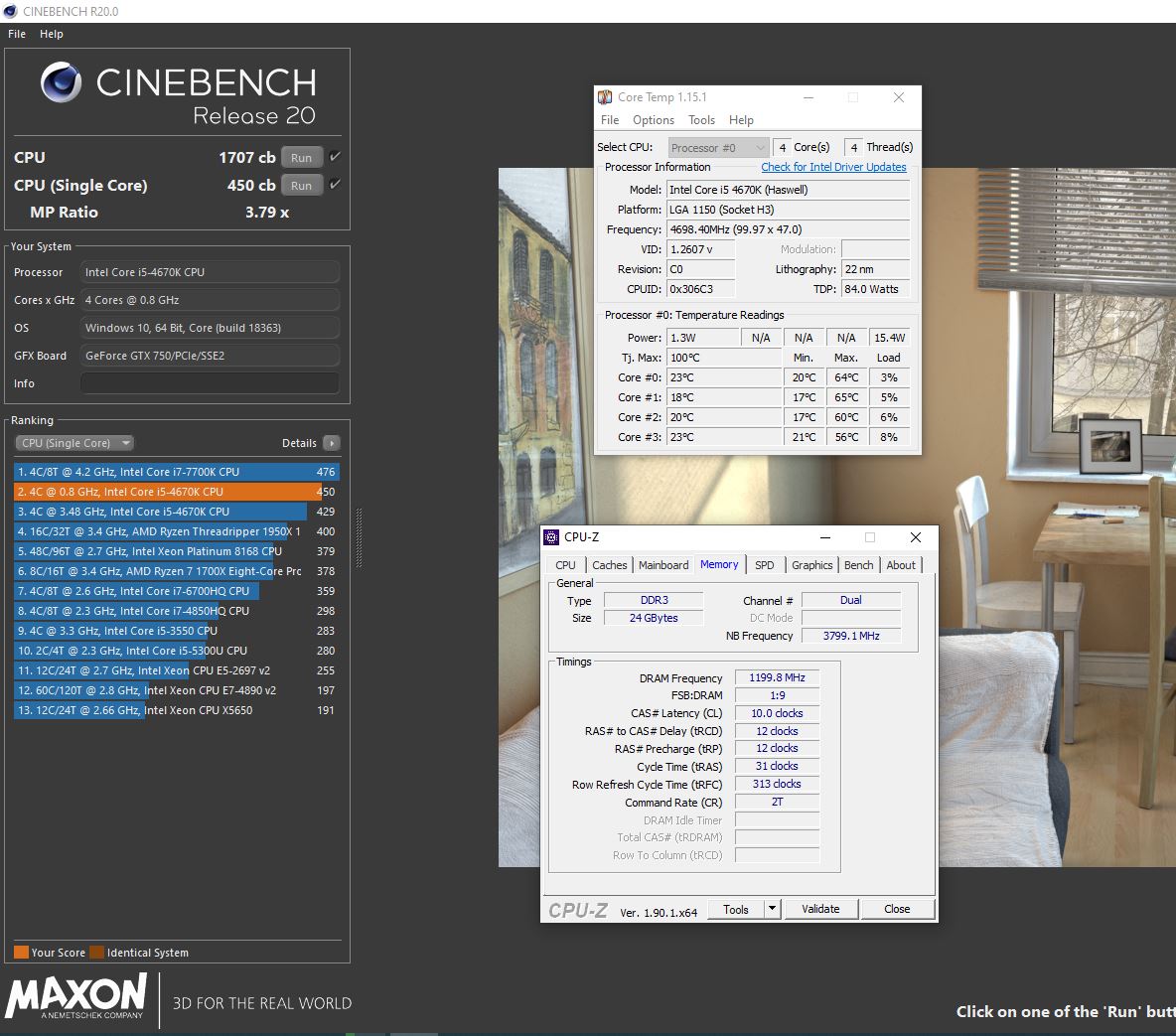This screenshot has height=1036, width=1176.
Task: Click the Cores x GHz field
Action: (x=210, y=300)
